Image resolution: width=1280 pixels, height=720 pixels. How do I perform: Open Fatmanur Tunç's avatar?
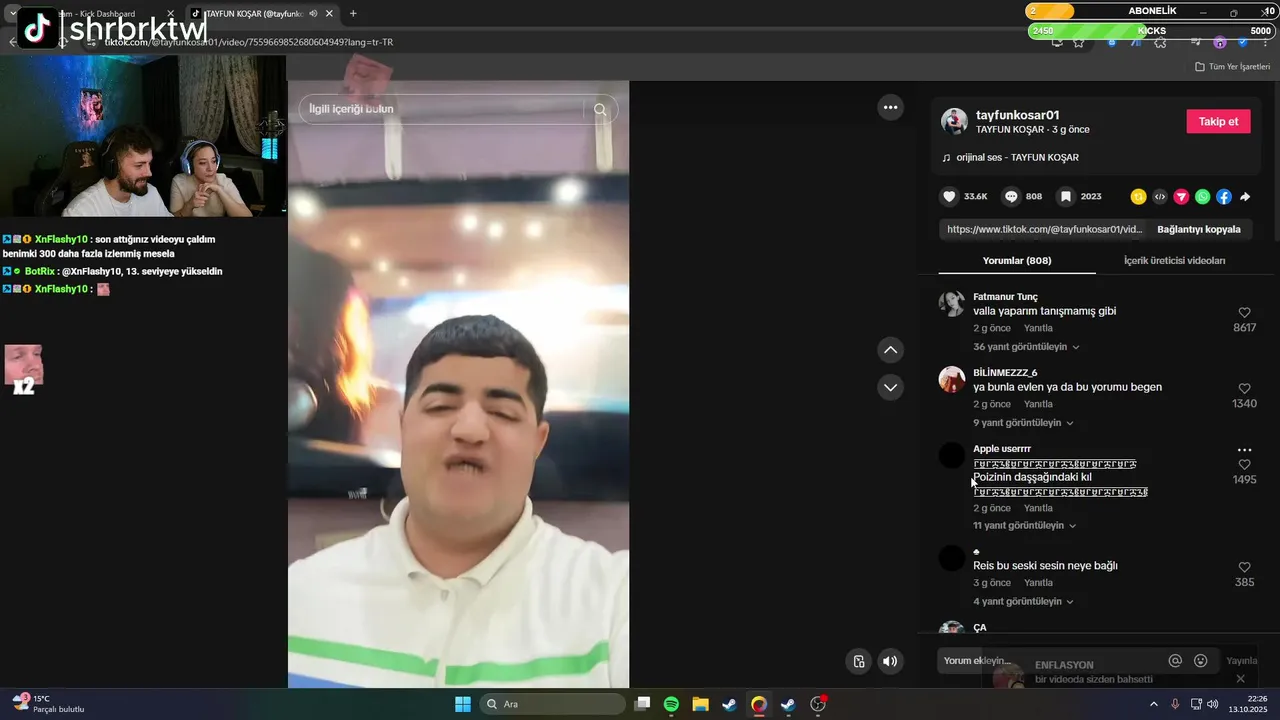tap(952, 304)
